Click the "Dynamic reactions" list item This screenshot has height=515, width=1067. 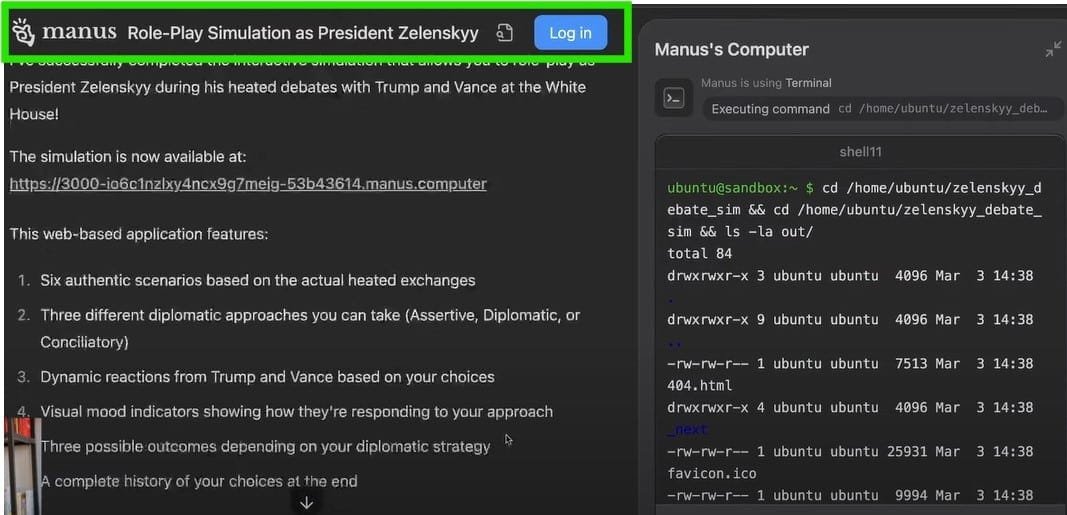pyautogui.click(x=267, y=377)
